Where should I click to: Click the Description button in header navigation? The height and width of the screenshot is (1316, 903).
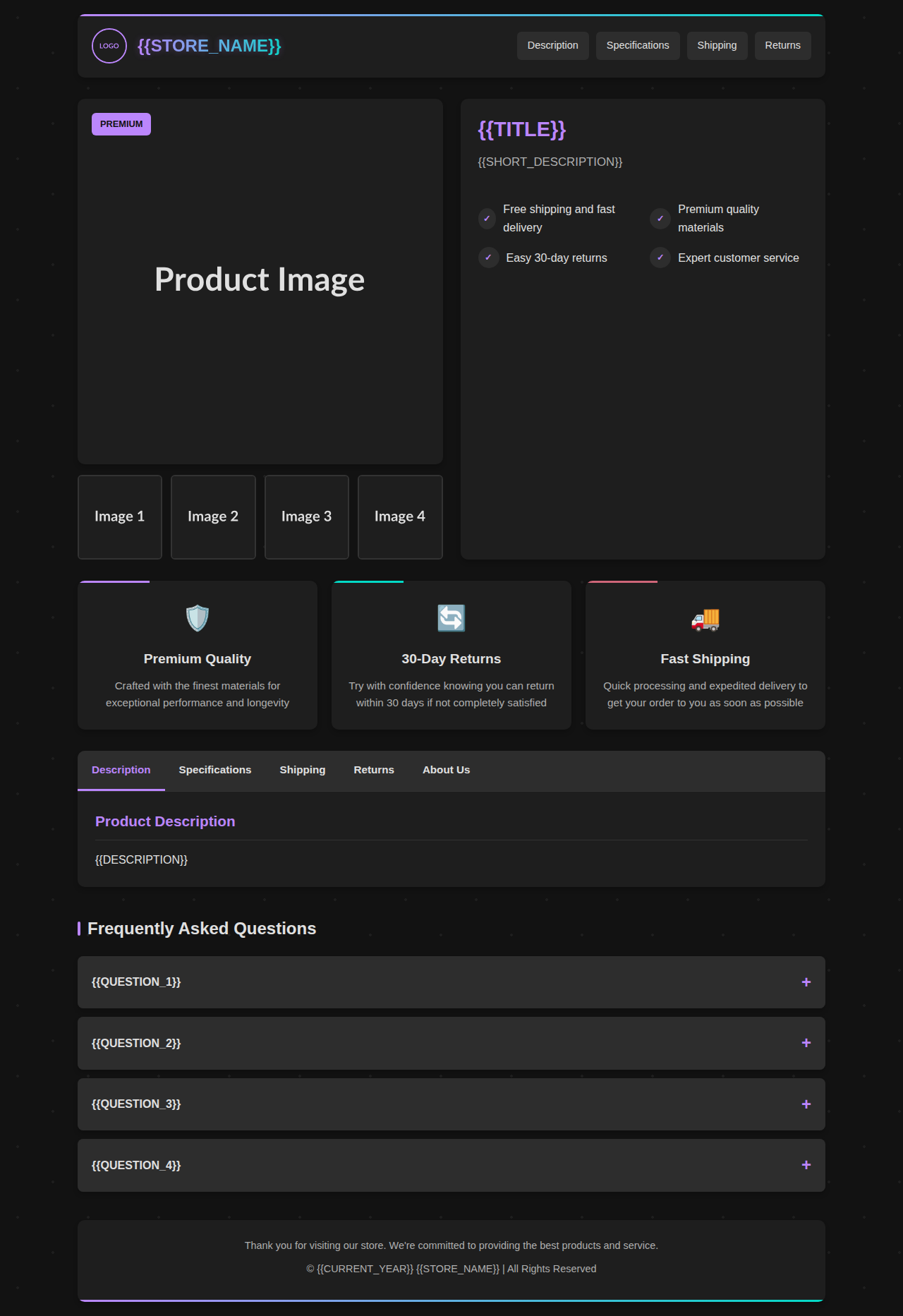point(552,46)
